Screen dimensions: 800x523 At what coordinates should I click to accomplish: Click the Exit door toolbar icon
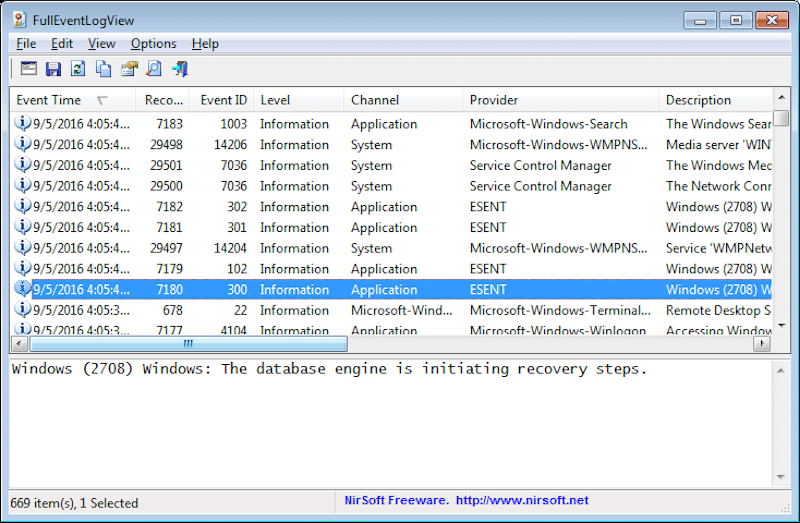pyautogui.click(x=180, y=69)
